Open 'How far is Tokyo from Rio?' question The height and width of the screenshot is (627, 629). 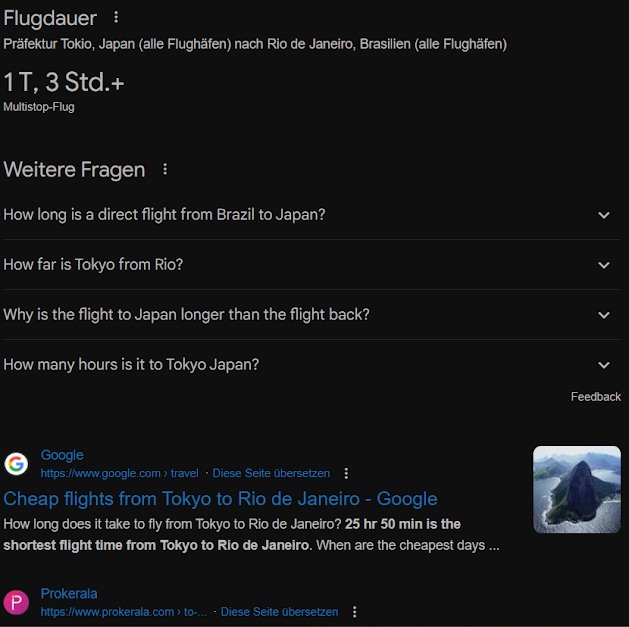[312, 265]
